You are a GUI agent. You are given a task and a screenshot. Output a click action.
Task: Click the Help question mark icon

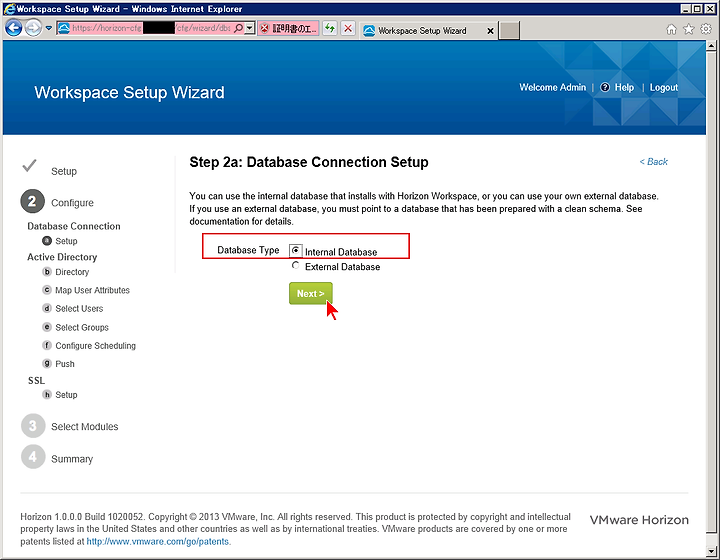[605, 87]
